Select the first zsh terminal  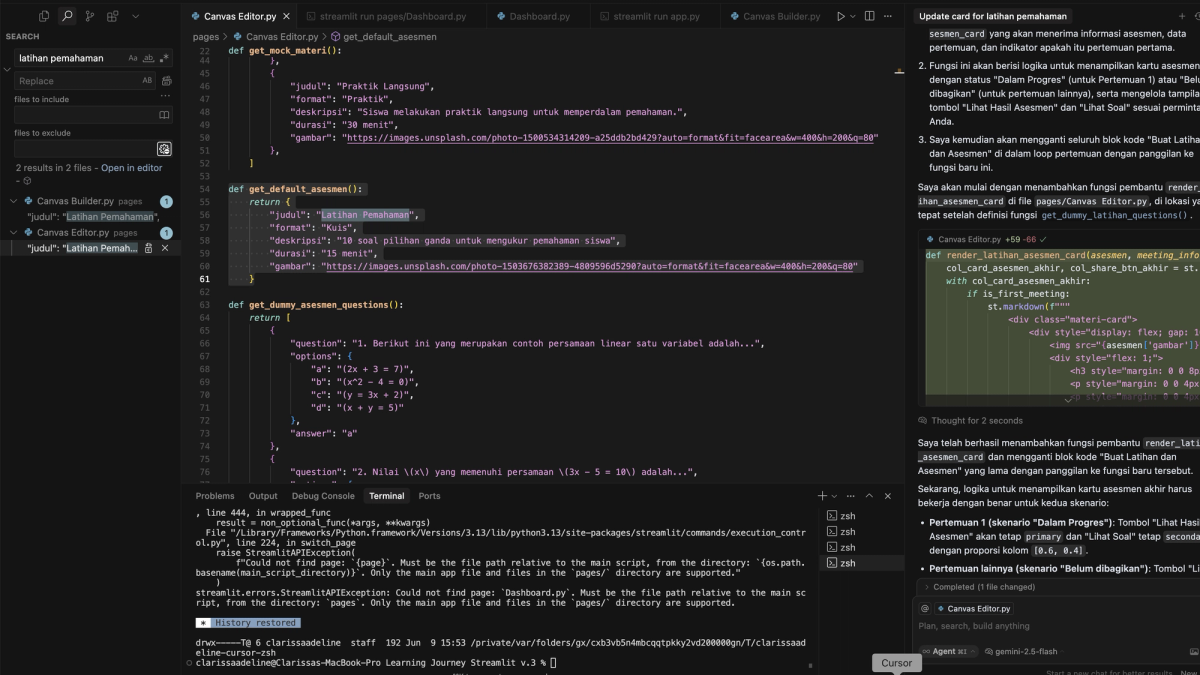click(x=863, y=516)
